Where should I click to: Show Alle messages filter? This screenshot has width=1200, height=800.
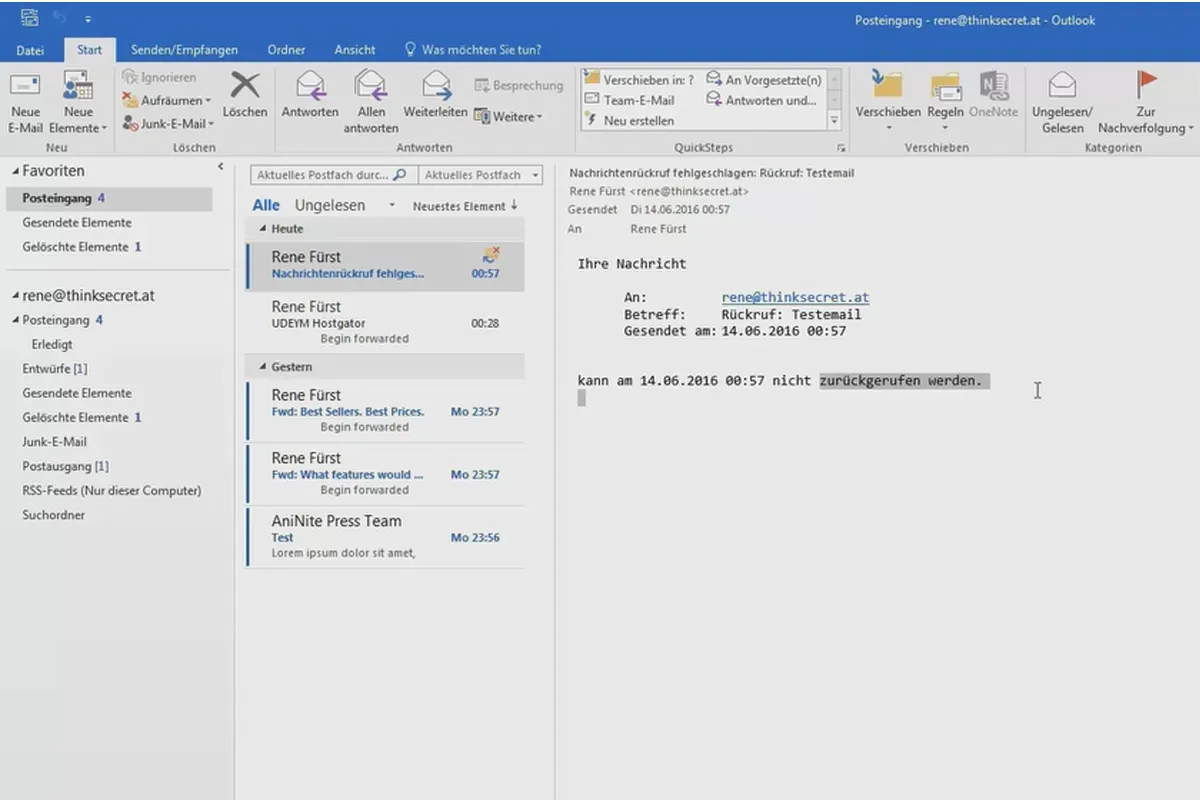pyautogui.click(x=266, y=205)
